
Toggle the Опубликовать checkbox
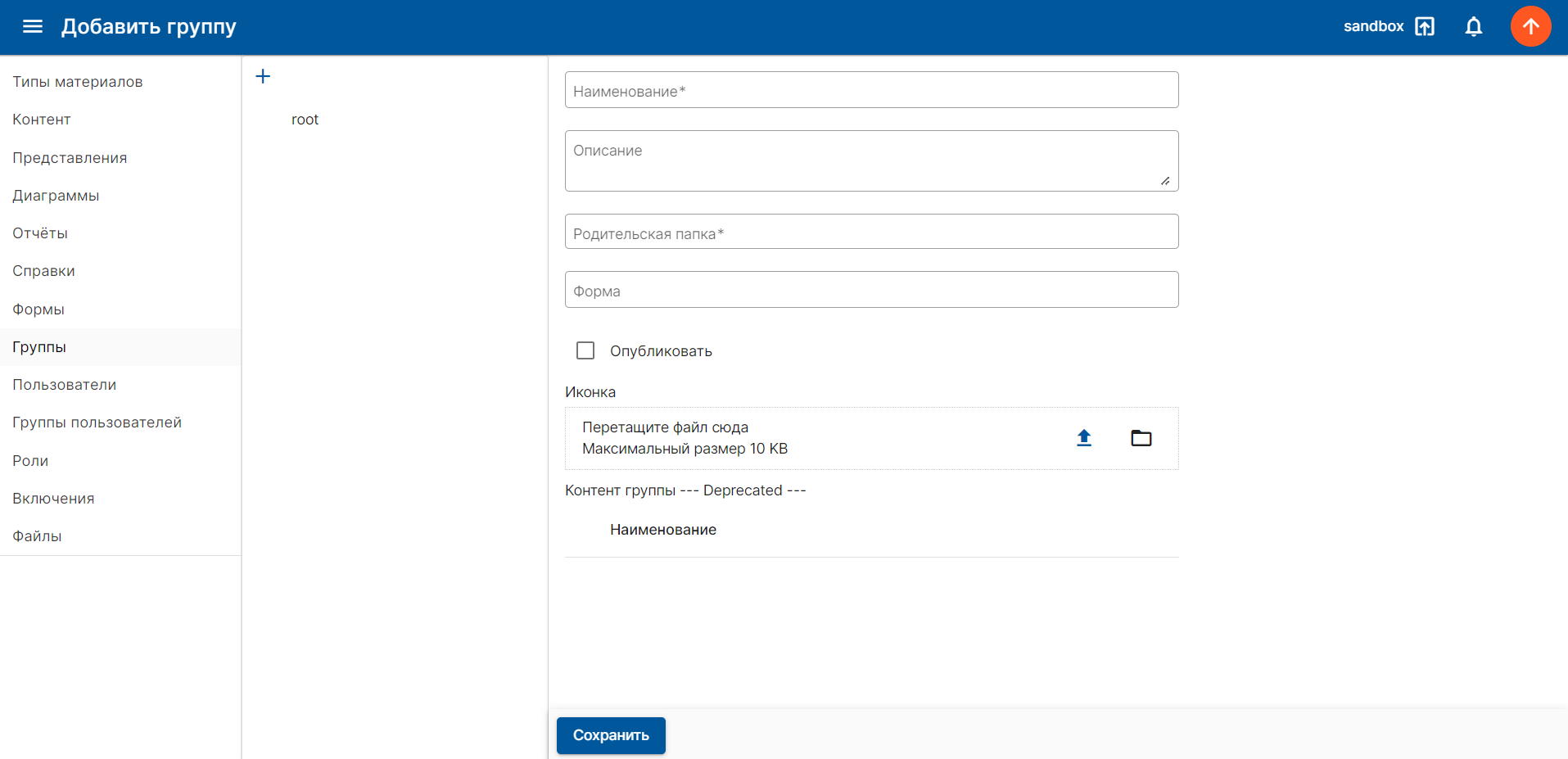(585, 350)
